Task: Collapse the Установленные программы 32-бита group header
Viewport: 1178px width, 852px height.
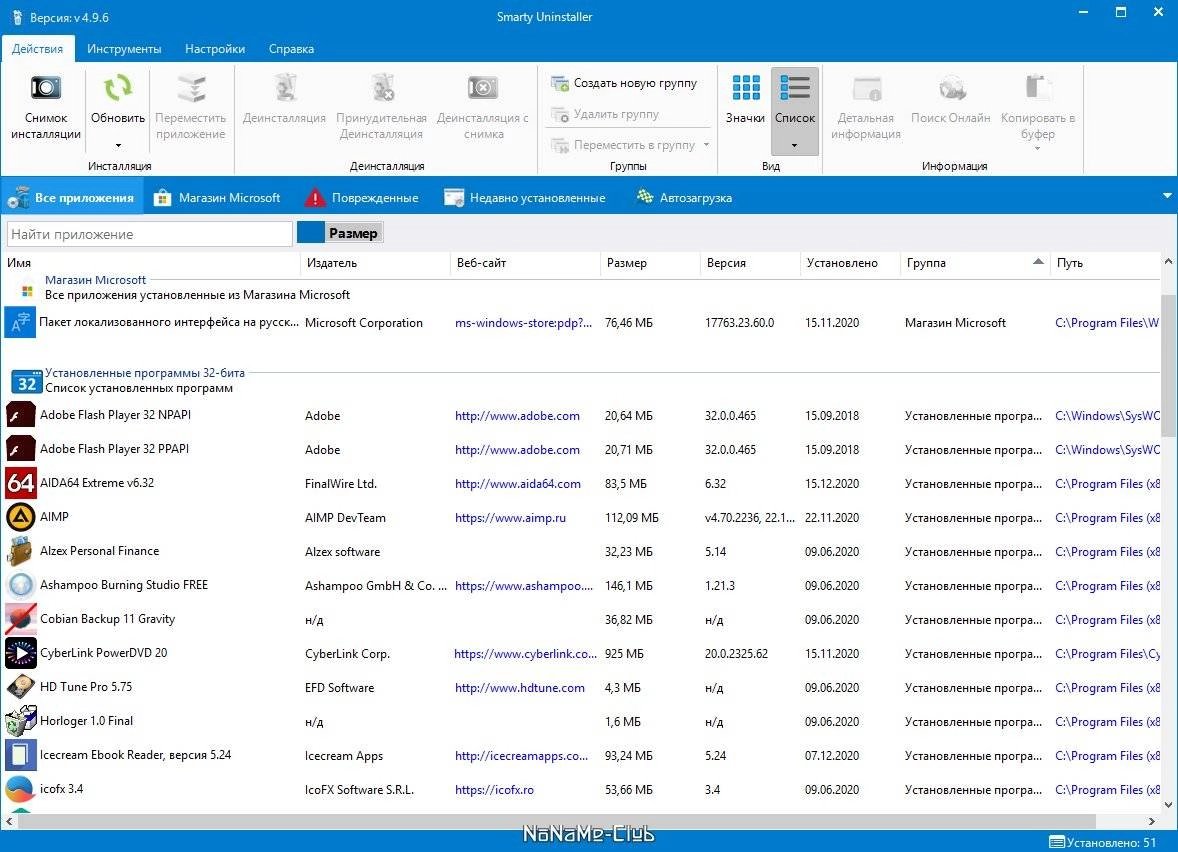Action: [144, 373]
